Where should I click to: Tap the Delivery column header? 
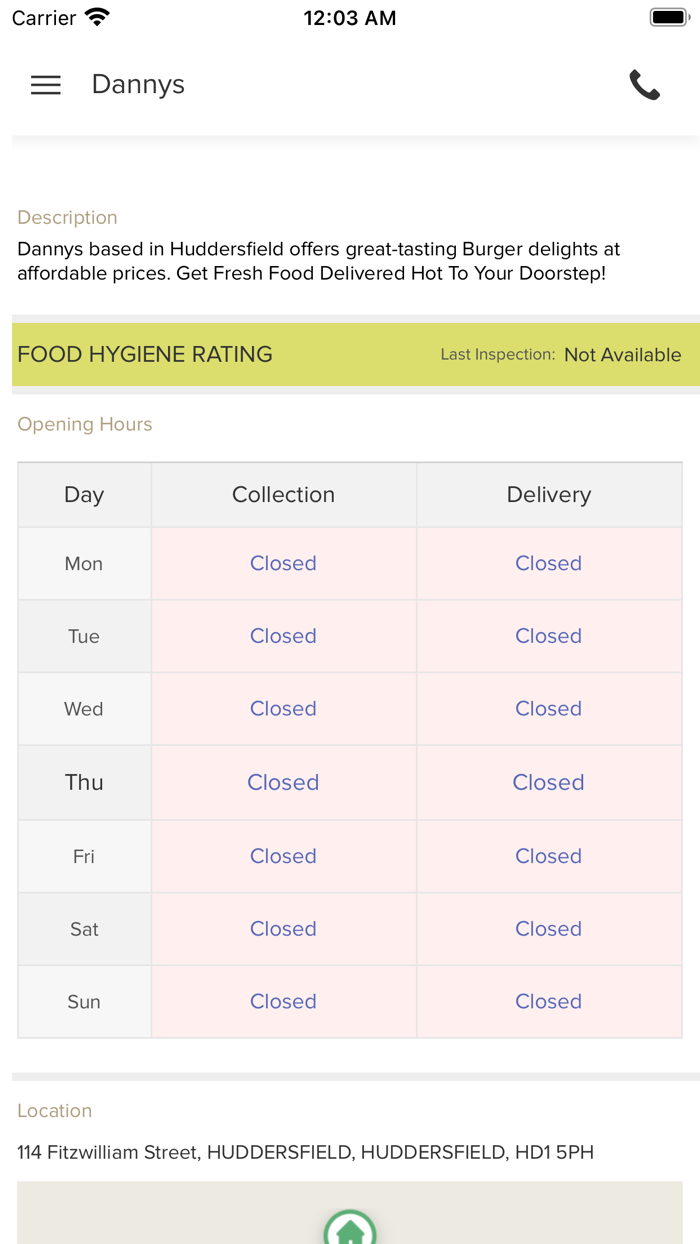pyautogui.click(x=548, y=495)
